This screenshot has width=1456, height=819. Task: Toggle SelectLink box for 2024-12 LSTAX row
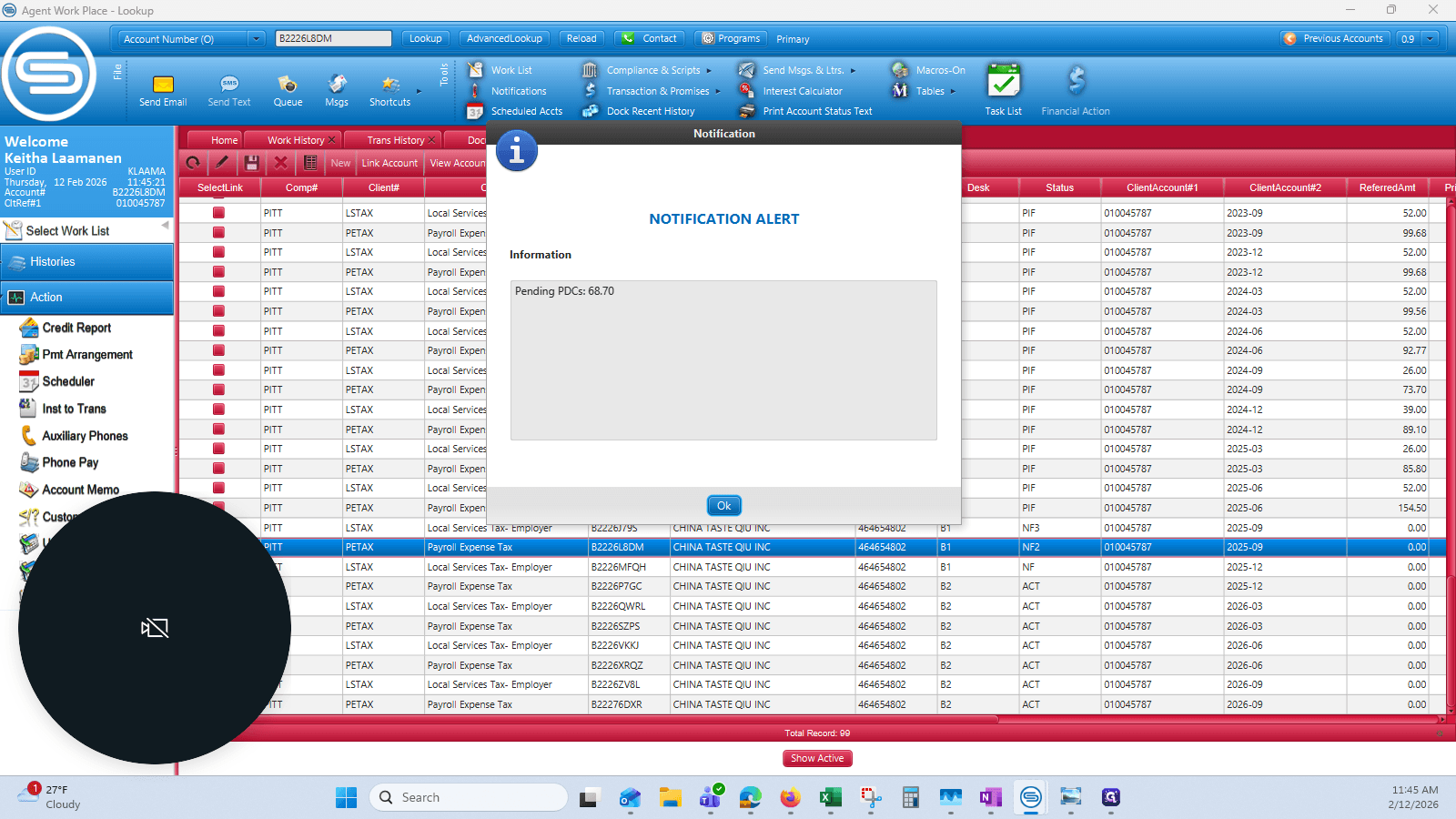coord(219,409)
